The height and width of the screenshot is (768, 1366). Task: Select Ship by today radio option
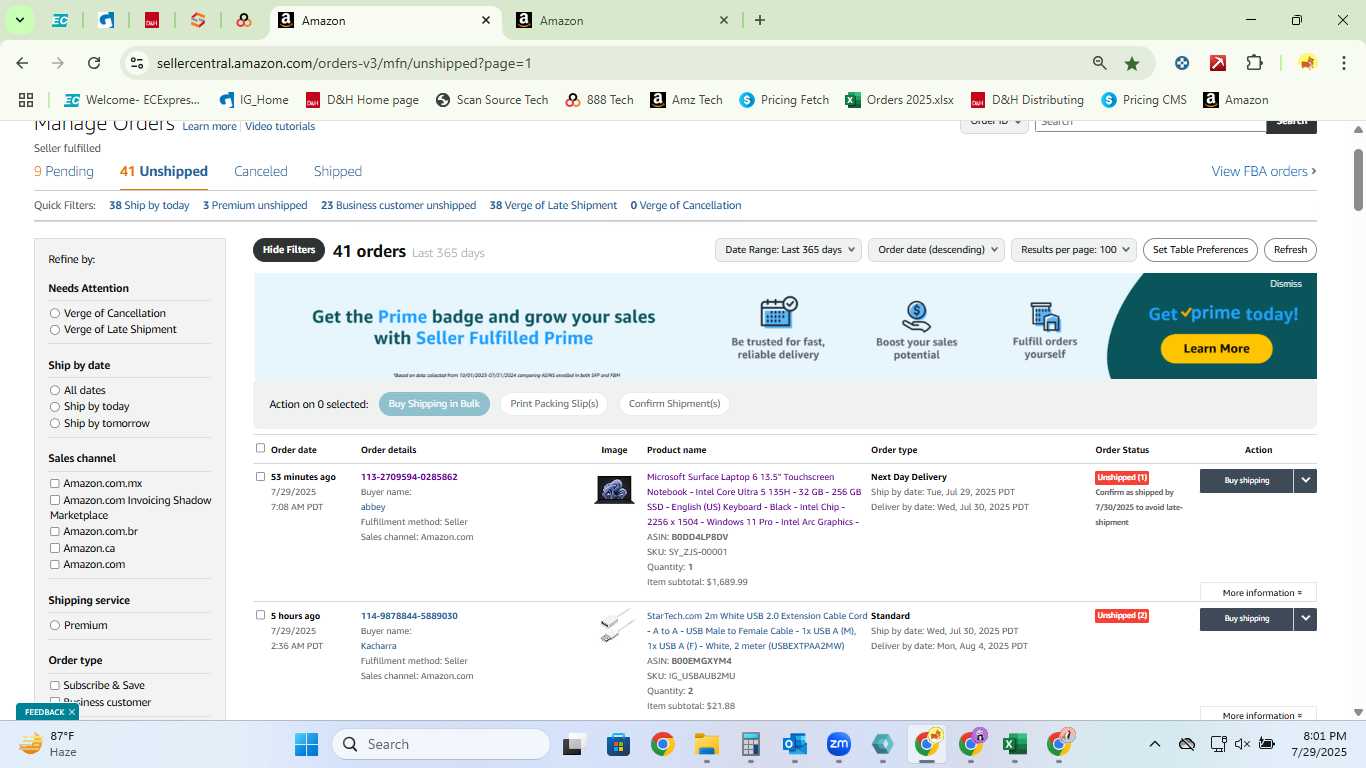(55, 406)
